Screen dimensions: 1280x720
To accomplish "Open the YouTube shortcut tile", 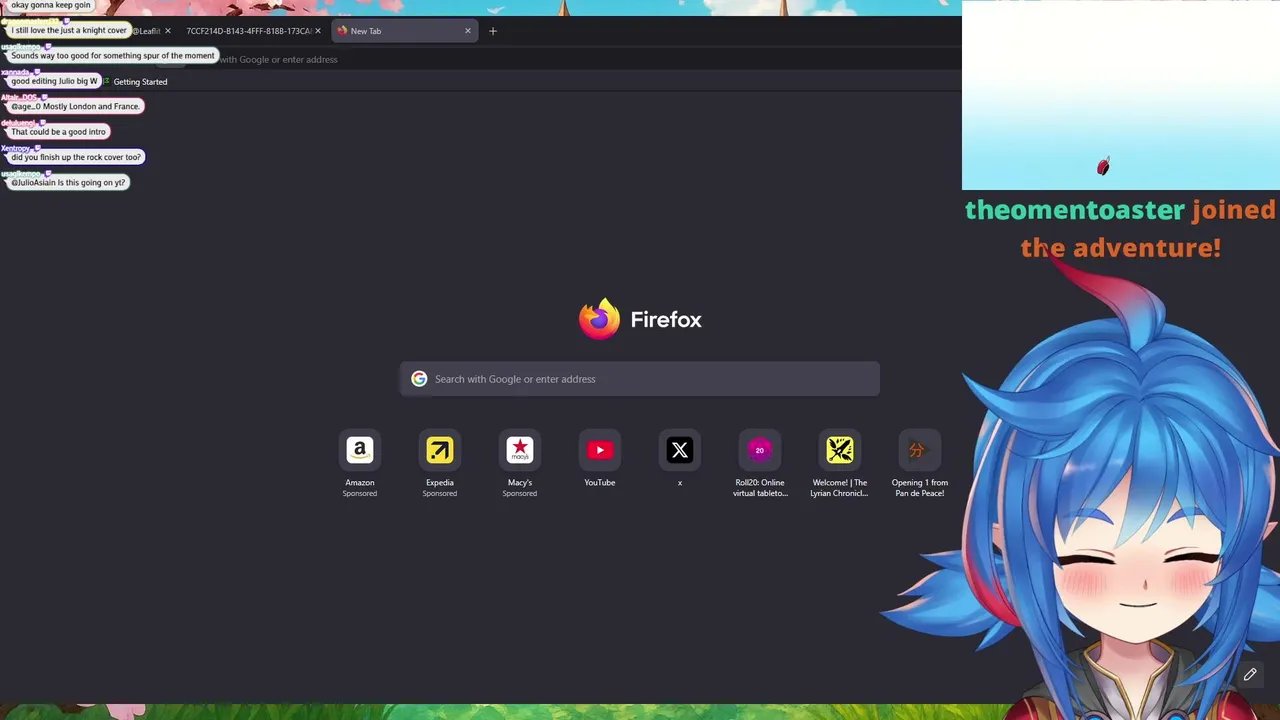I will pos(600,451).
